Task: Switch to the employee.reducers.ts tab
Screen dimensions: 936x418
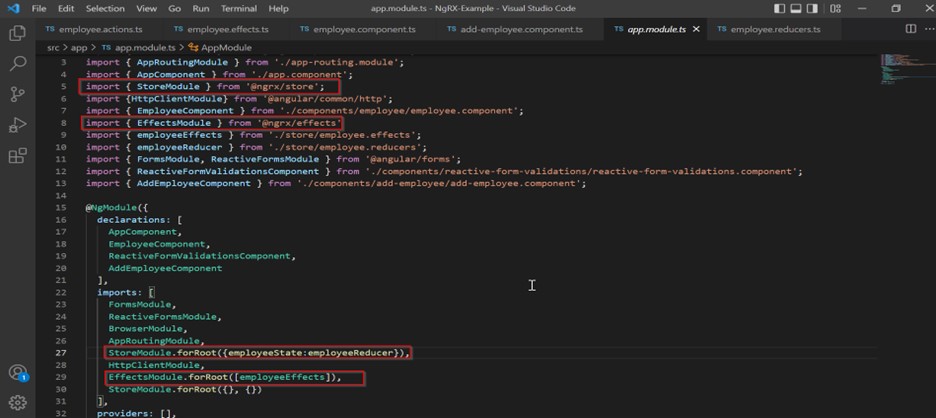Action: 775,29
